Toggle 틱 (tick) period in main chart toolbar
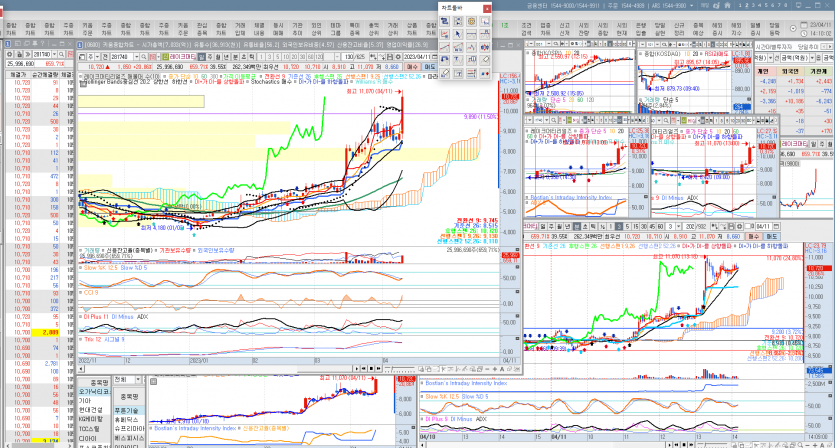The width and height of the screenshot is (835, 448). (x=251, y=57)
